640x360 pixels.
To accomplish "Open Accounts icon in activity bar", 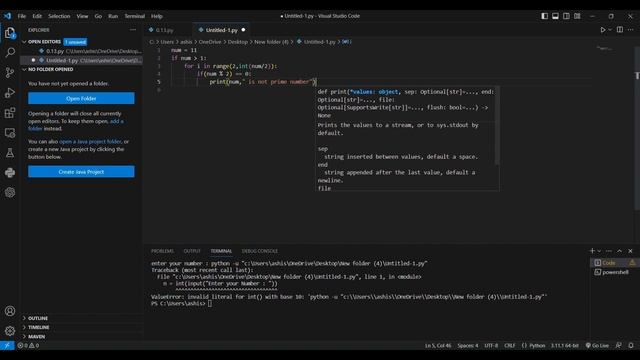I will pyautogui.click(x=10, y=311).
